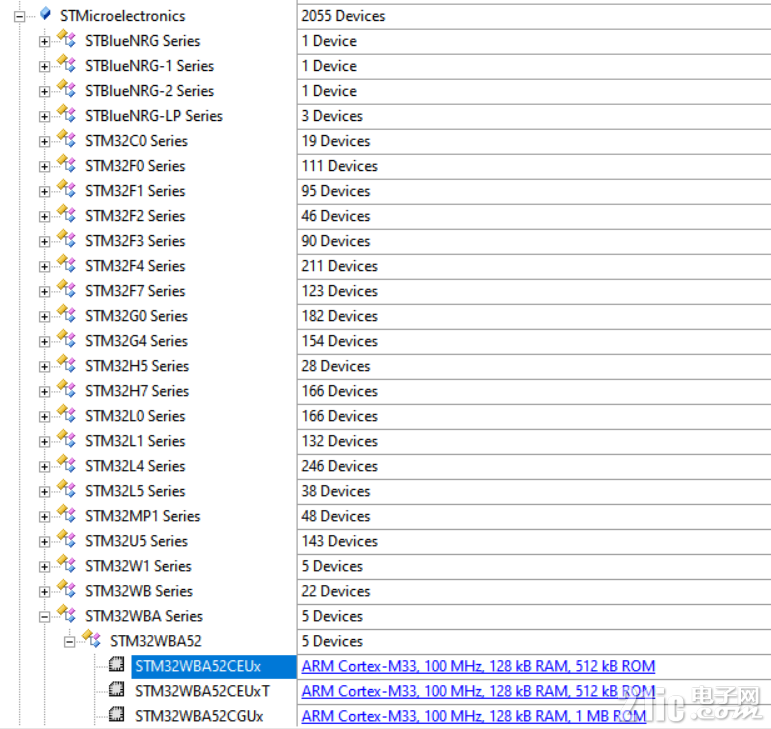Click the STM32F0 Series family icon
771x729 pixels.
coord(66,164)
